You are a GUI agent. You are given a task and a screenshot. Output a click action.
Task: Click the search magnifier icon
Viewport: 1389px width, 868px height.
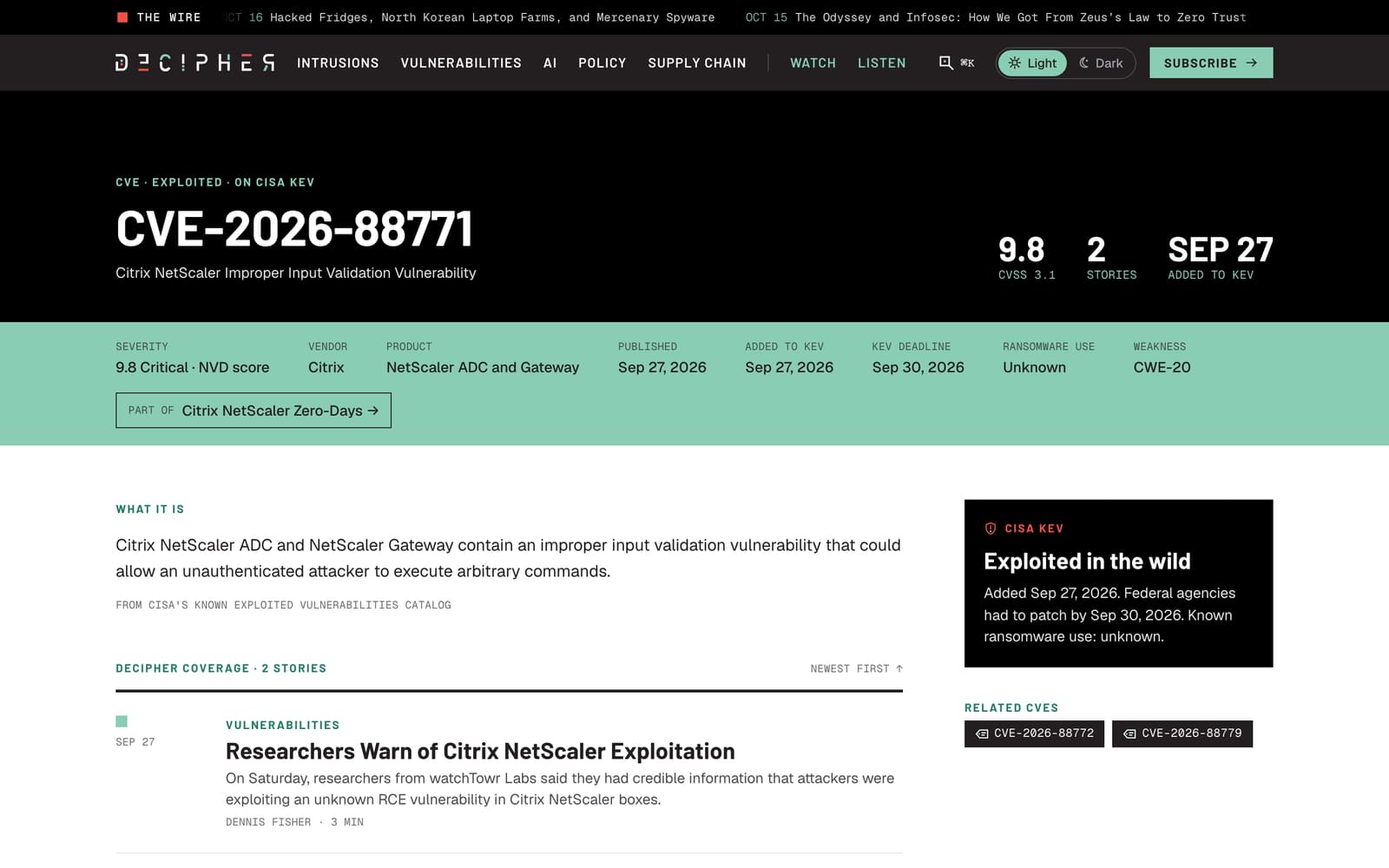(x=945, y=62)
